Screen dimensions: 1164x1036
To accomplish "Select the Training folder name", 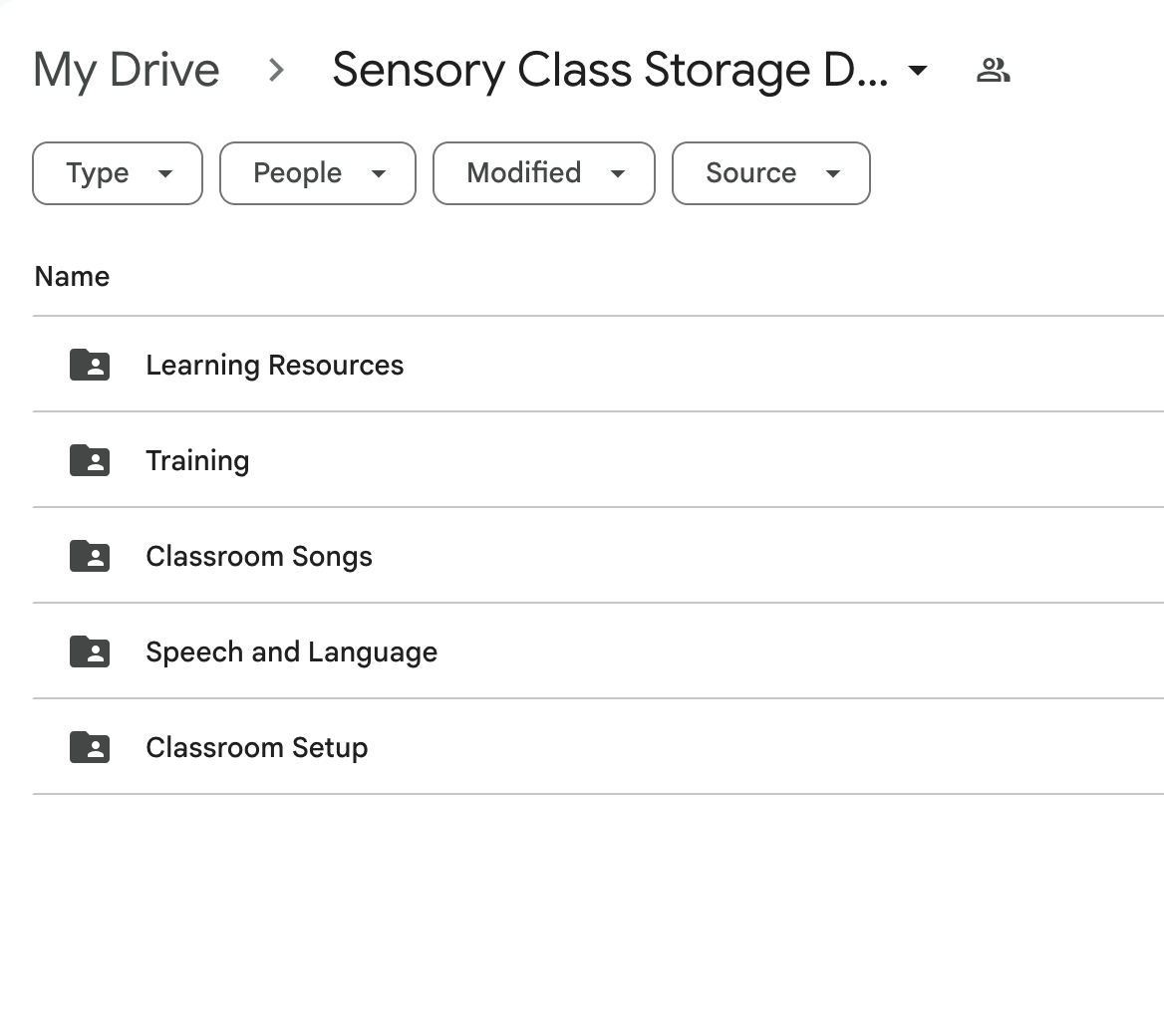I will (x=197, y=461).
